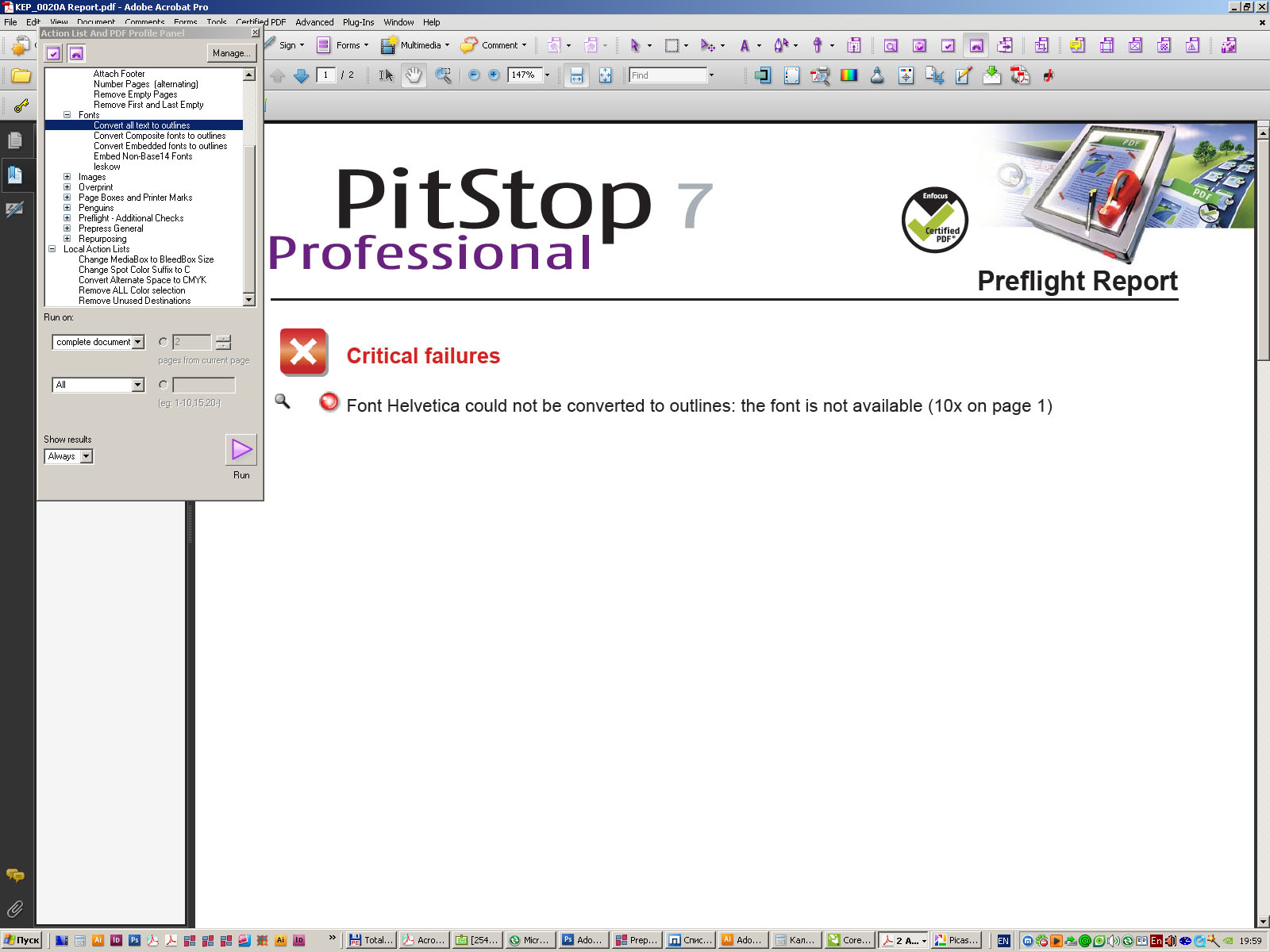Click the Find search field

pos(668,75)
